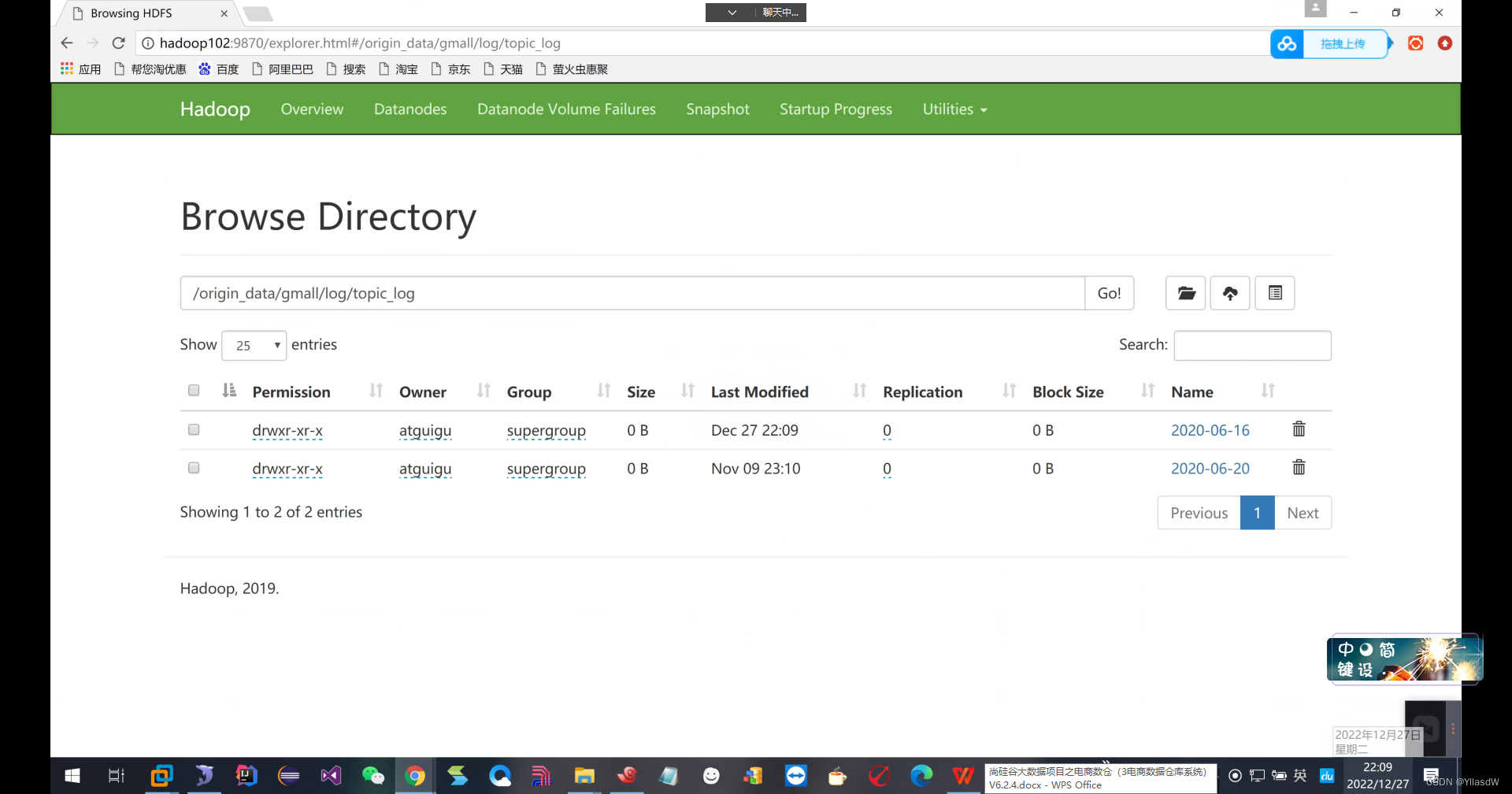
Task: Open WPS Office red W taskbar icon
Action: click(963, 776)
